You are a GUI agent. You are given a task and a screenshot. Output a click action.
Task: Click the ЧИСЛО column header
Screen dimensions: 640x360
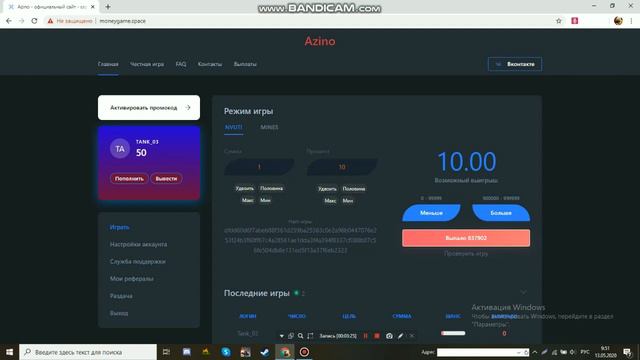297,316
